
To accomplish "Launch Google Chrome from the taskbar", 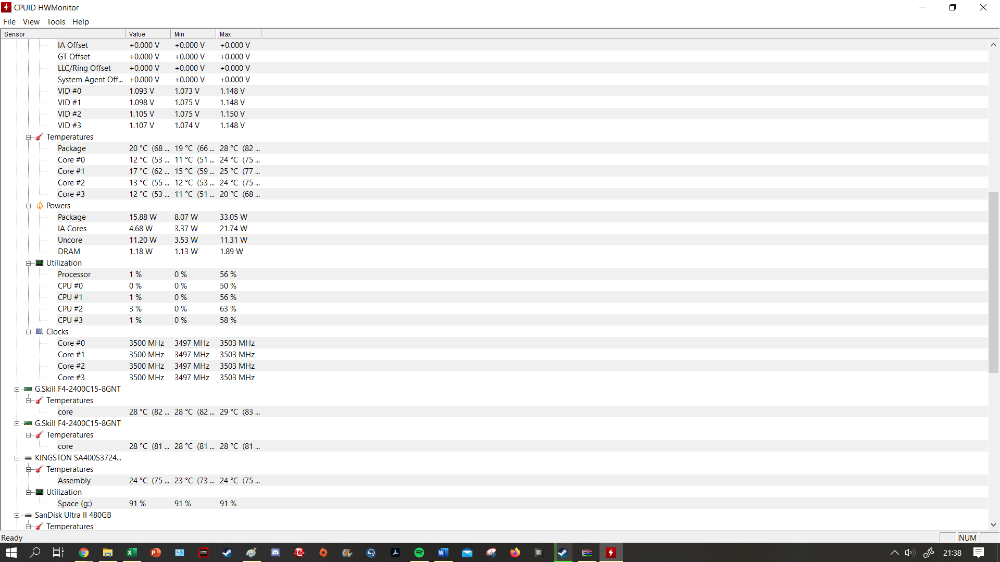I will (x=84, y=553).
